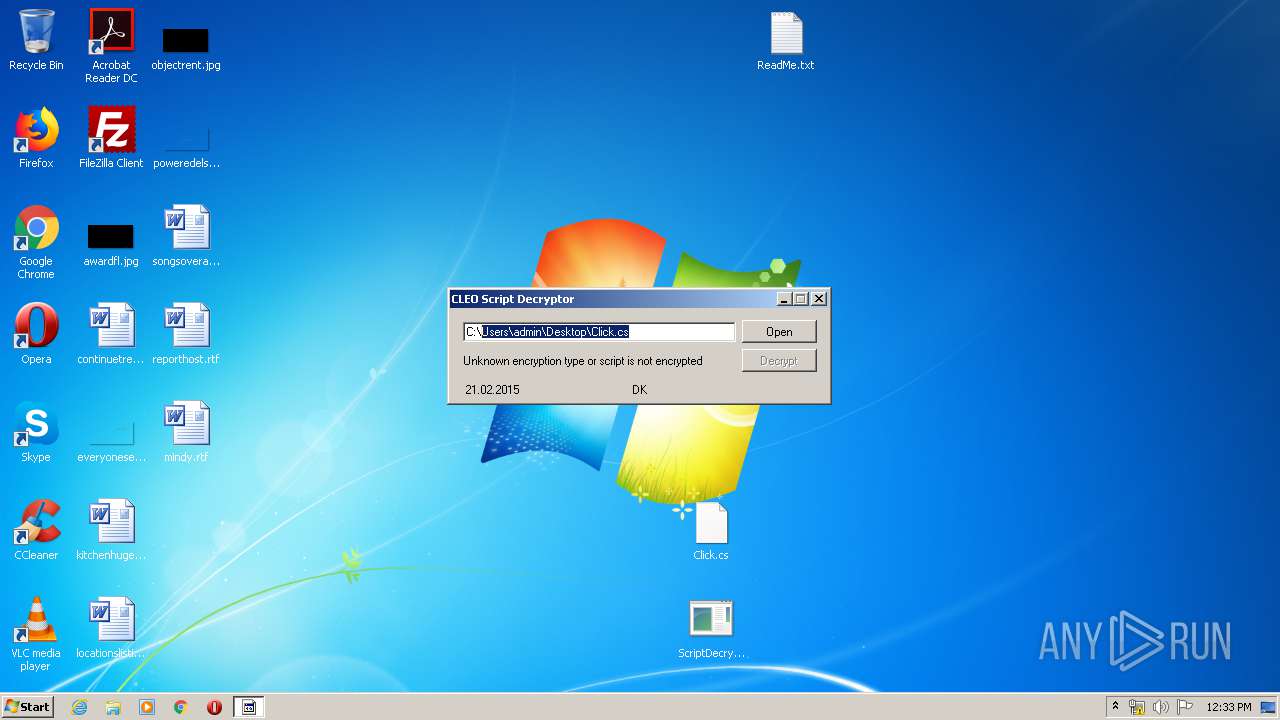Viewport: 1280px width, 720px height.
Task: Select mindy.rtf document icon
Action: [x=186, y=432]
